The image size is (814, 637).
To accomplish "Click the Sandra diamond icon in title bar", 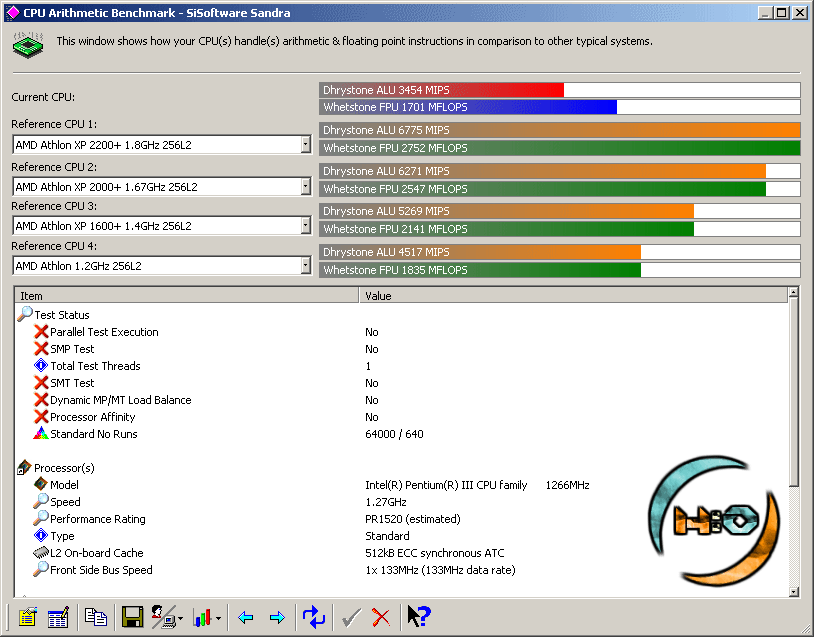I will 12,12.
